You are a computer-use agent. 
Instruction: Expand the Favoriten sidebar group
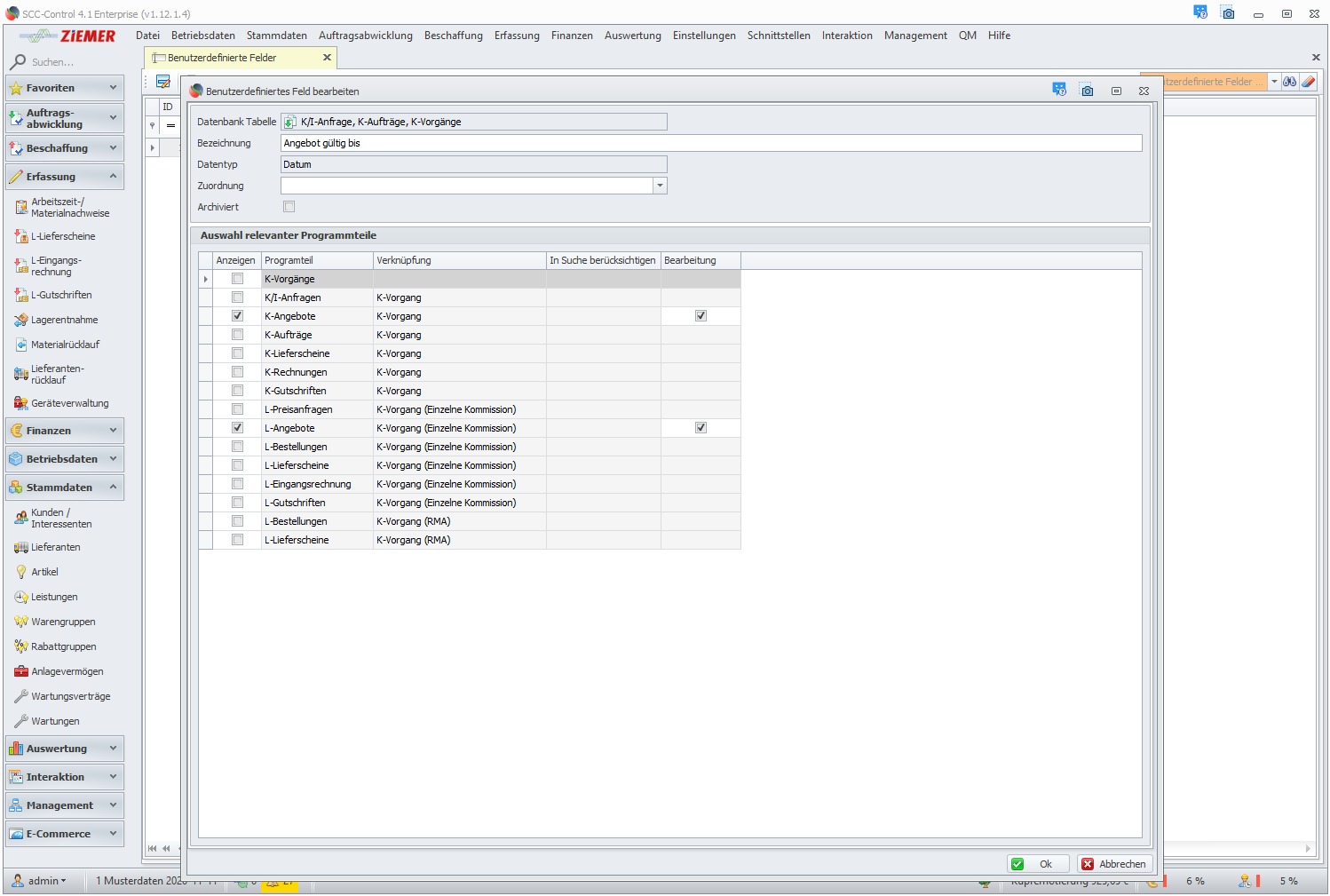tap(64, 88)
